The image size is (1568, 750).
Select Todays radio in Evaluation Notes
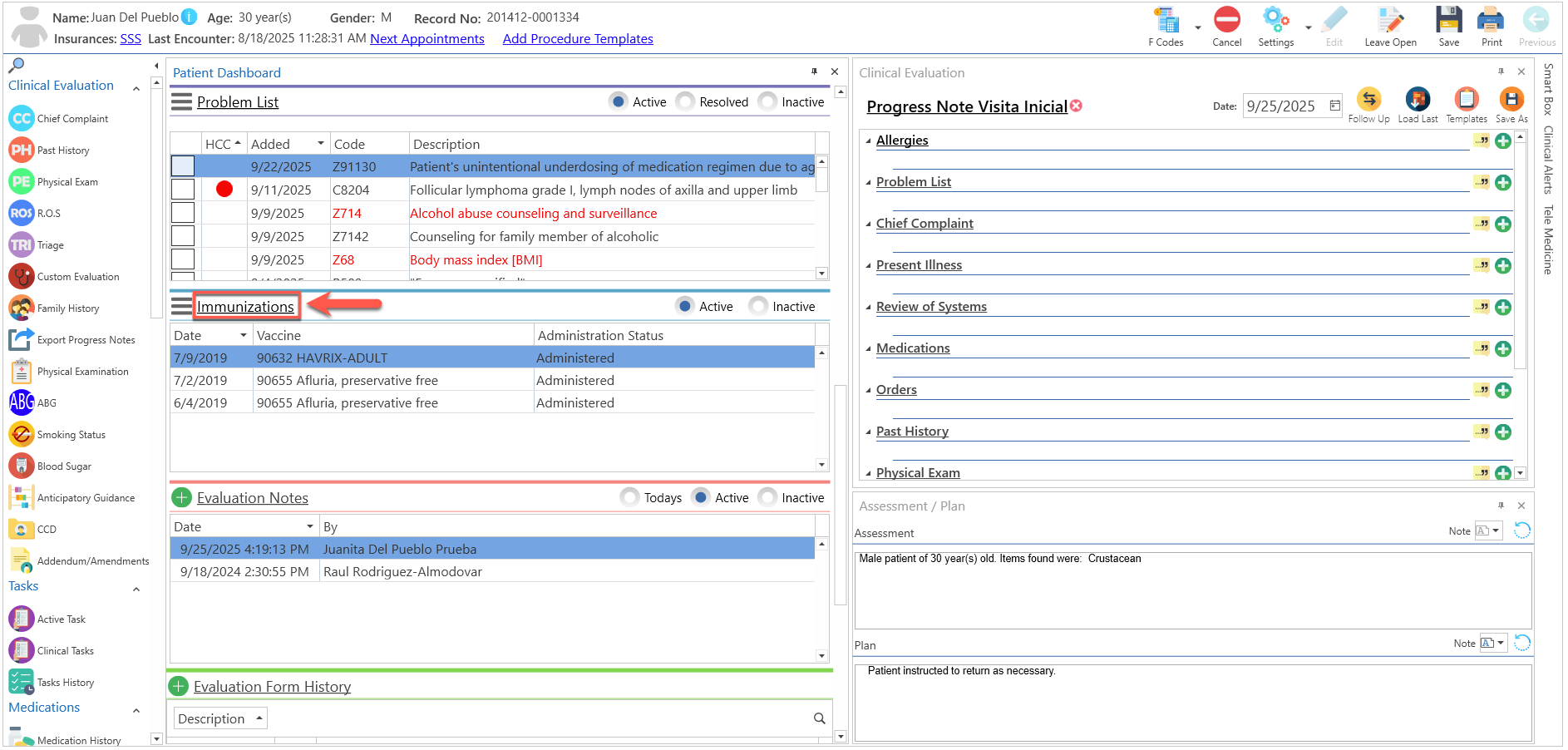[x=629, y=497]
